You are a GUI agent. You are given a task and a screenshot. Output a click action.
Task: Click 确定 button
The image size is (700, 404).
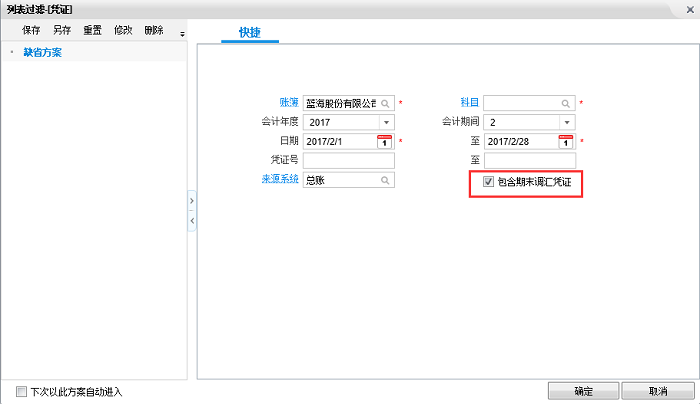pyautogui.click(x=582, y=391)
